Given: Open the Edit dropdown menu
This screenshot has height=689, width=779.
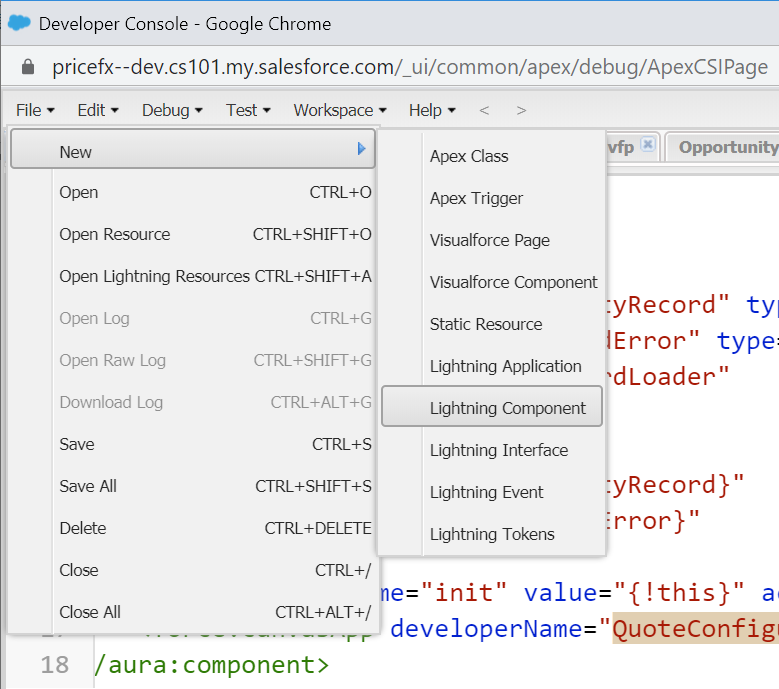Looking at the screenshot, I should coord(98,110).
